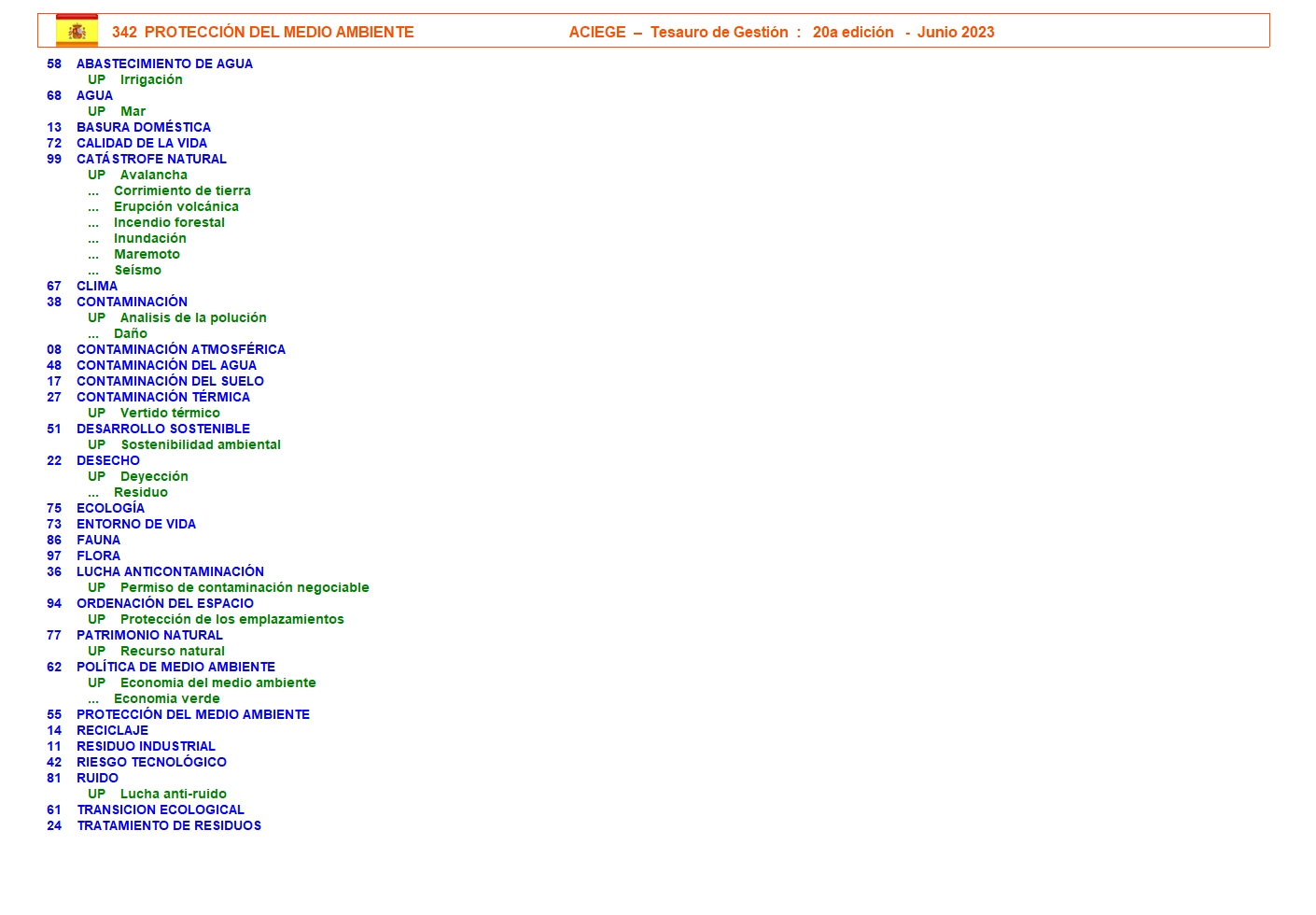Viewport: 1316px width, 915px height.
Task: Open the ABASTECIMIENTO DE AGUA term
Action: 164,63
